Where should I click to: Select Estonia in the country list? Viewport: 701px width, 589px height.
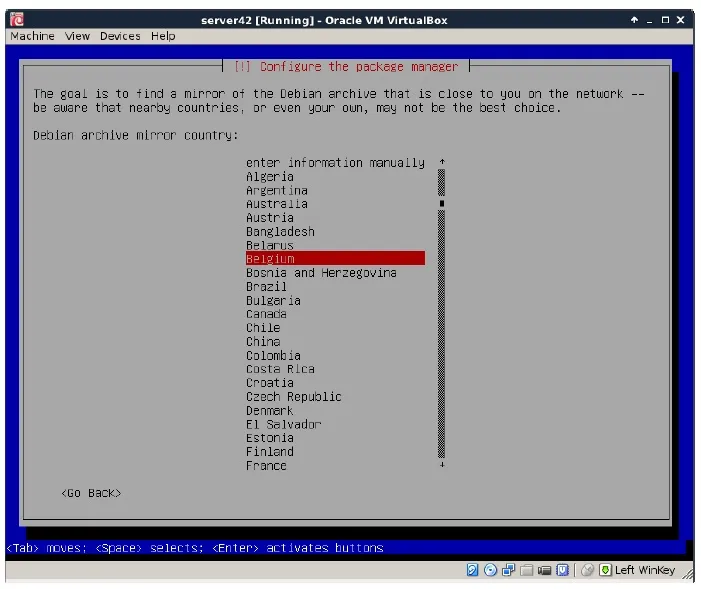coord(335,438)
